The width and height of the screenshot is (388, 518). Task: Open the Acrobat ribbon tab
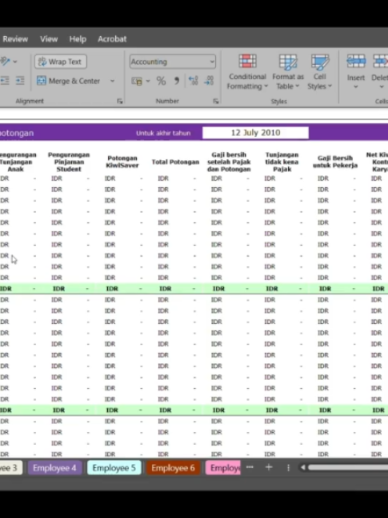point(112,39)
